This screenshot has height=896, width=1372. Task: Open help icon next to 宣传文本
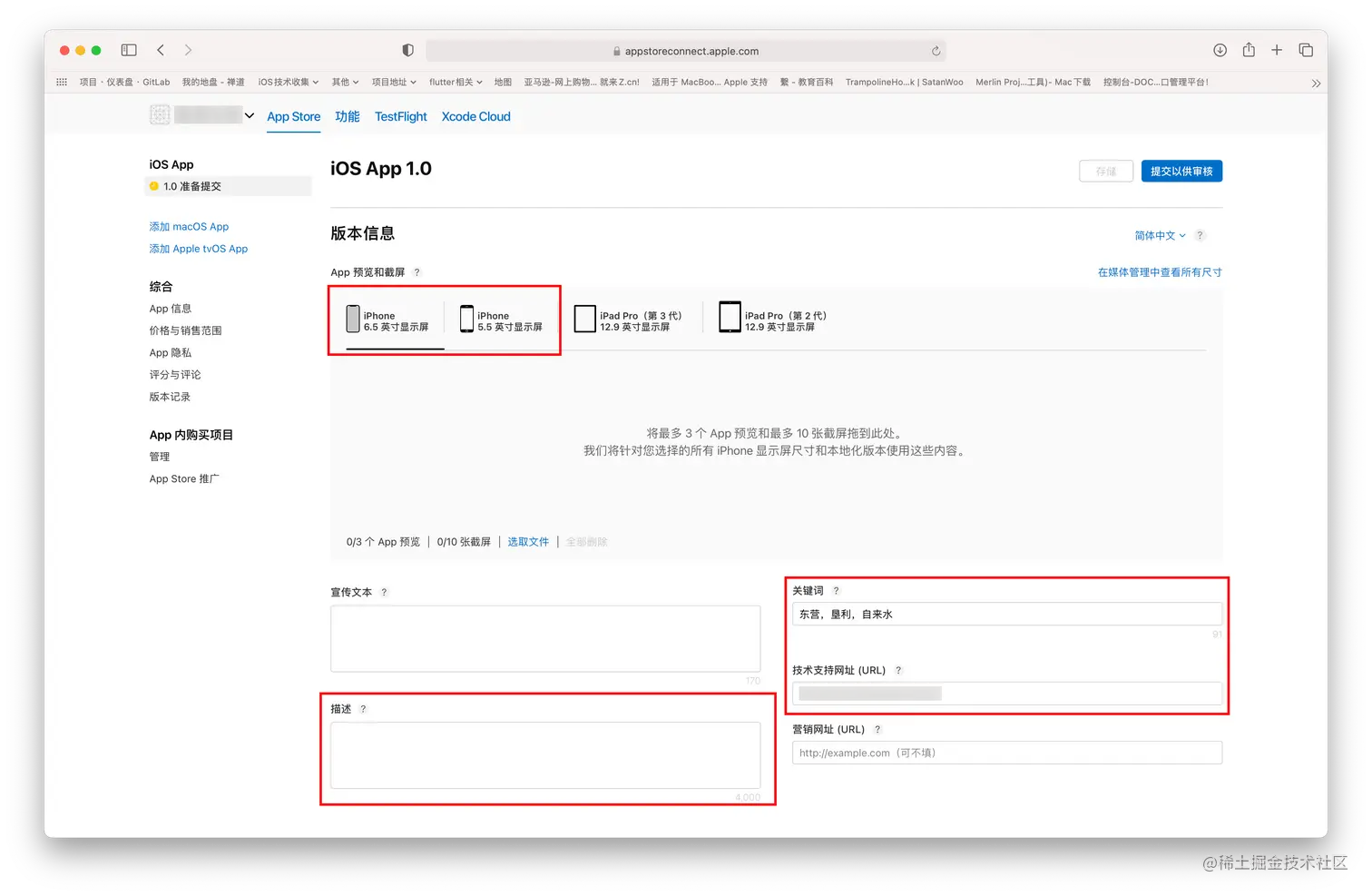click(x=384, y=592)
